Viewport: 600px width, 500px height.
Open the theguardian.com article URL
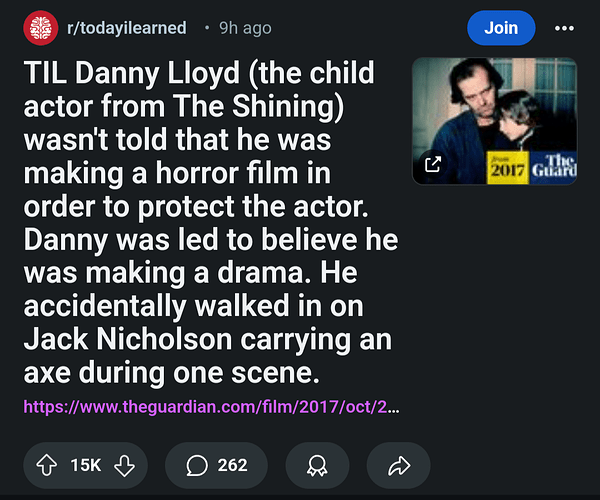coord(210,407)
